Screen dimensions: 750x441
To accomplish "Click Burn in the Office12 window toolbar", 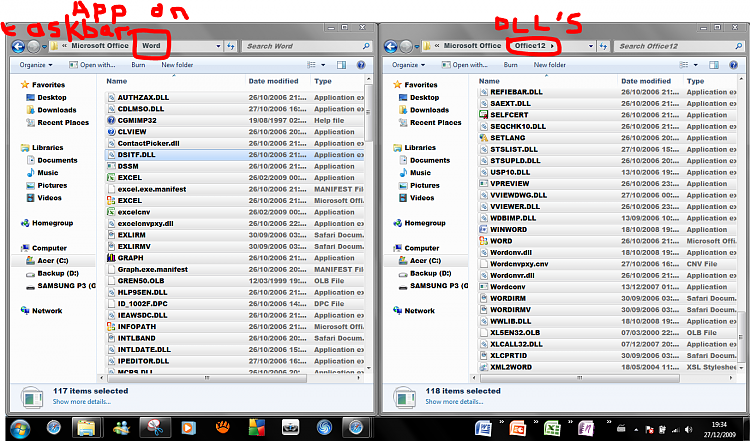I will (x=510, y=65).
